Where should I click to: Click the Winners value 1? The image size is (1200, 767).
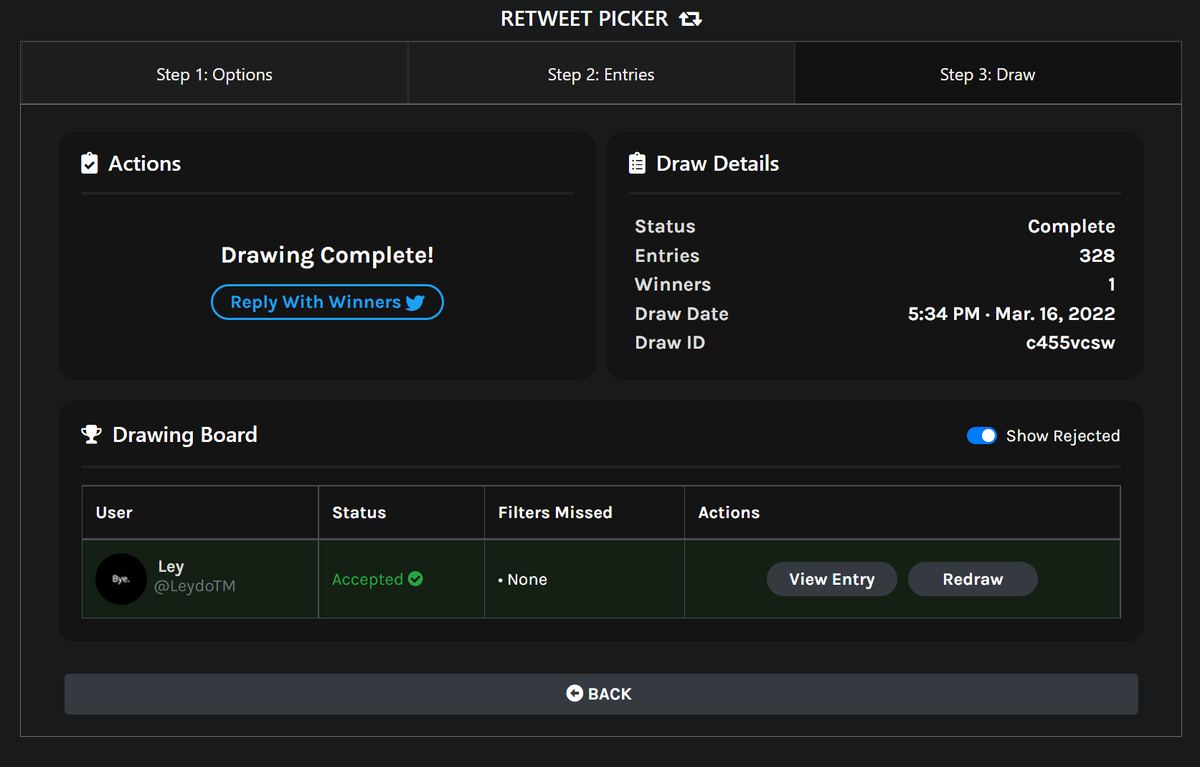click(x=1111, y=284)
